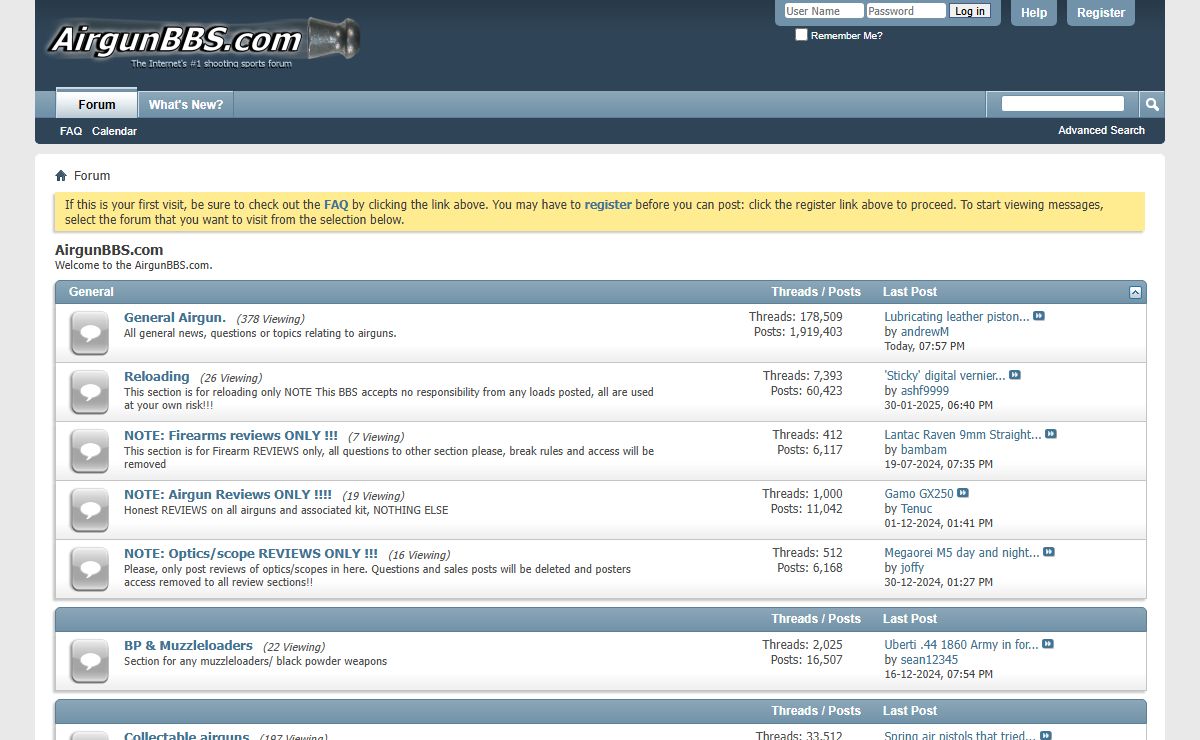Image resolution: width=1200 pixels, height=740 pixels.
Task: Open the Forum breadcrumb link
Action: click(92, 176)
